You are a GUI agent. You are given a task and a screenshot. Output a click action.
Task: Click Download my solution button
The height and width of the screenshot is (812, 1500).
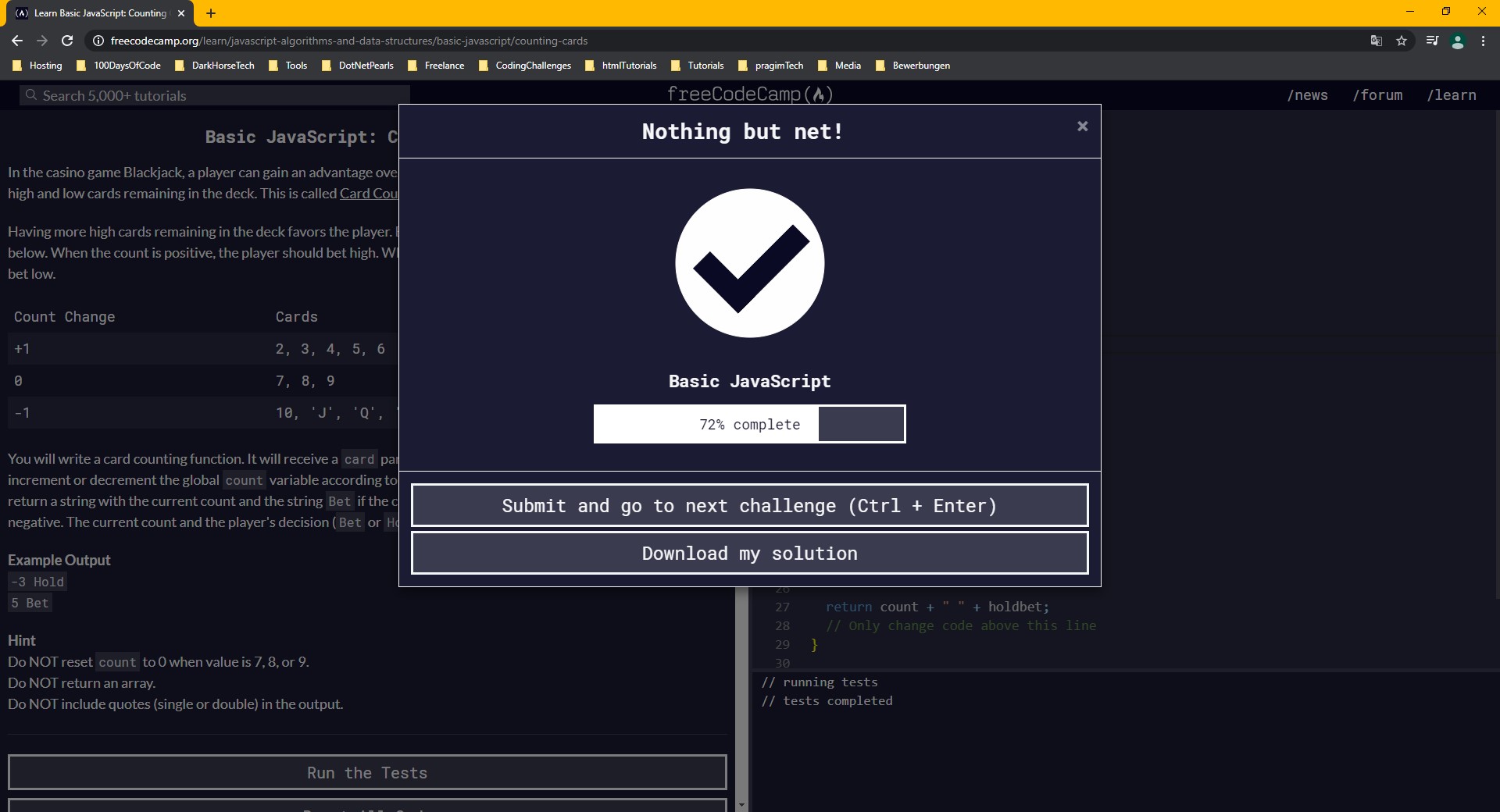click(x=749, y=553)
